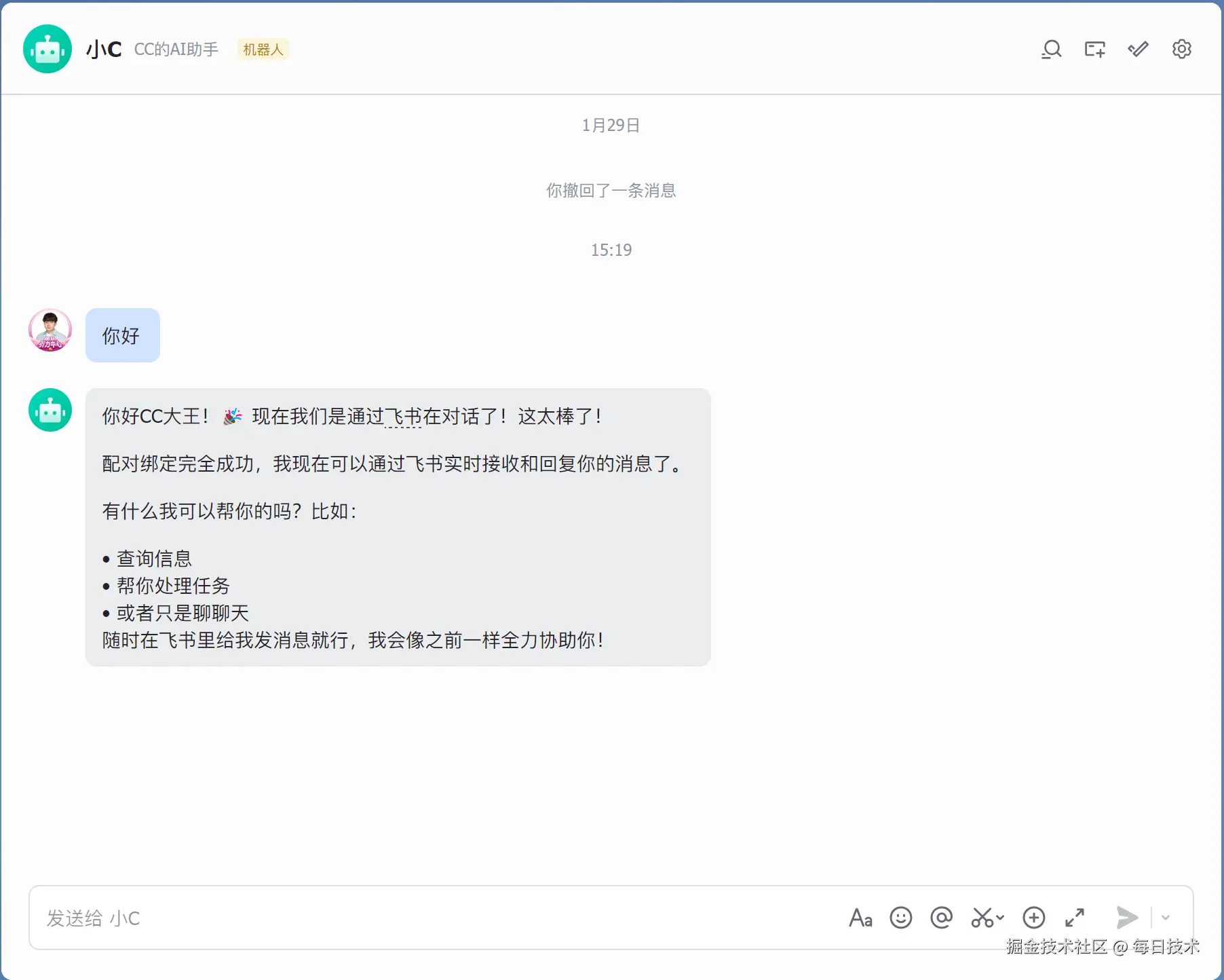Click the 你好 message bubble
Screen dimensions: 1224x980
click(x=123, y=335)
